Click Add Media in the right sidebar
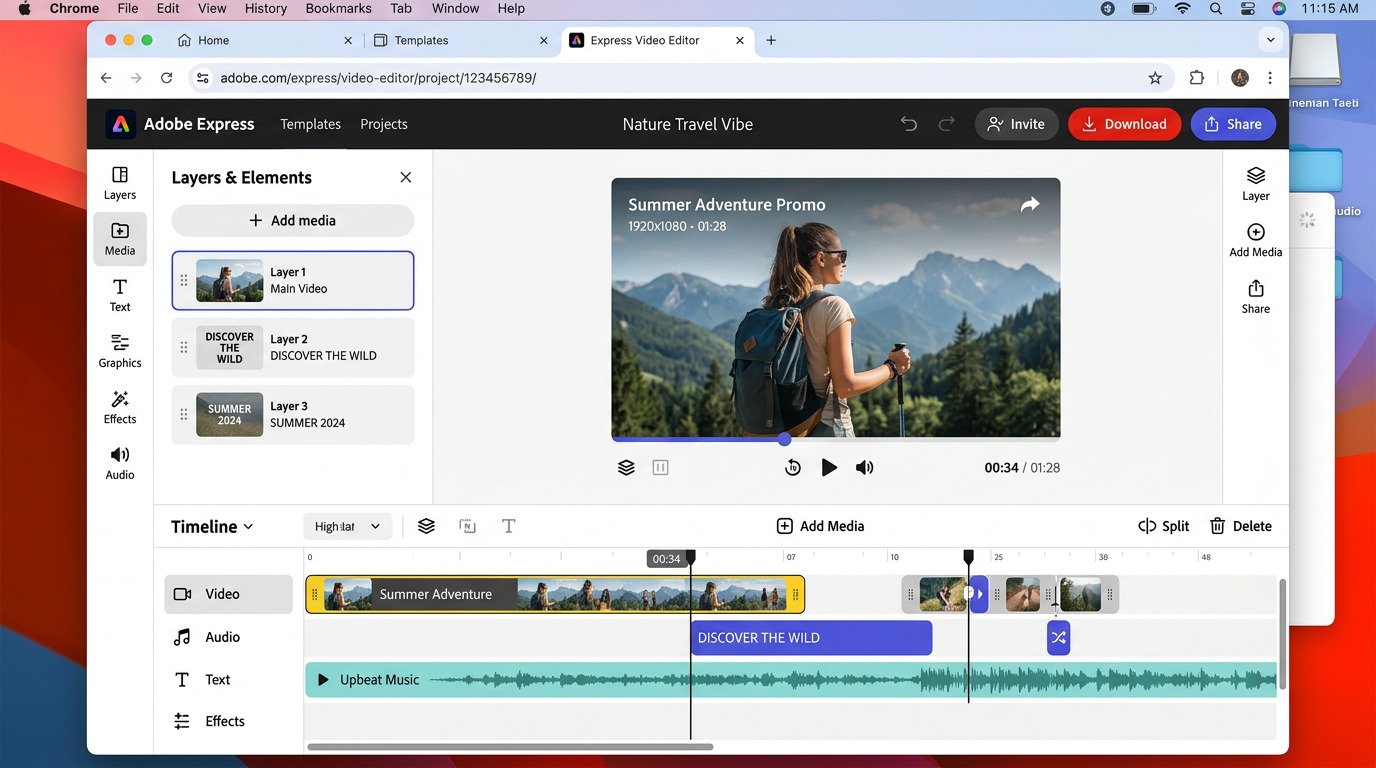 [1256, 240]
